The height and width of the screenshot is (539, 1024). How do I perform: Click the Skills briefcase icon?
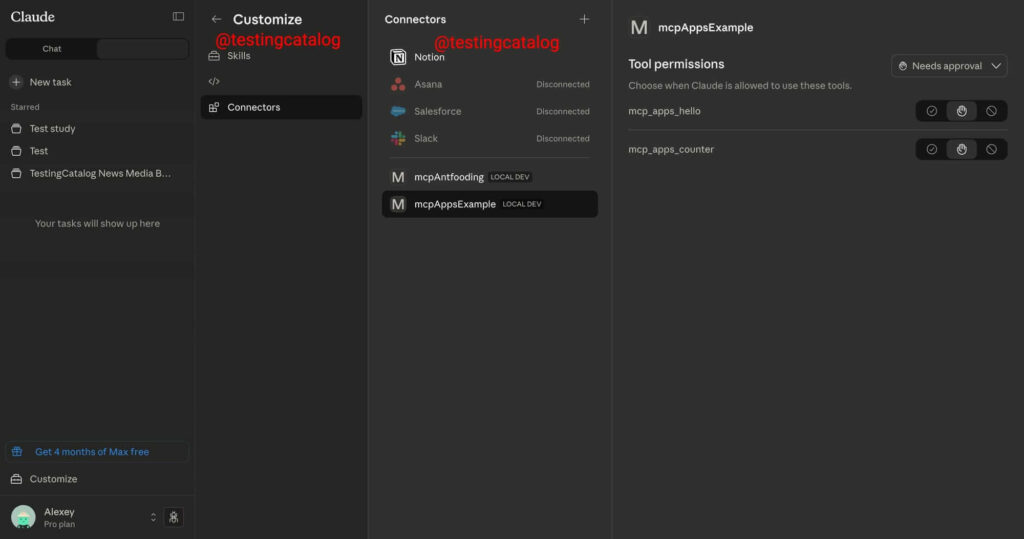214,56
